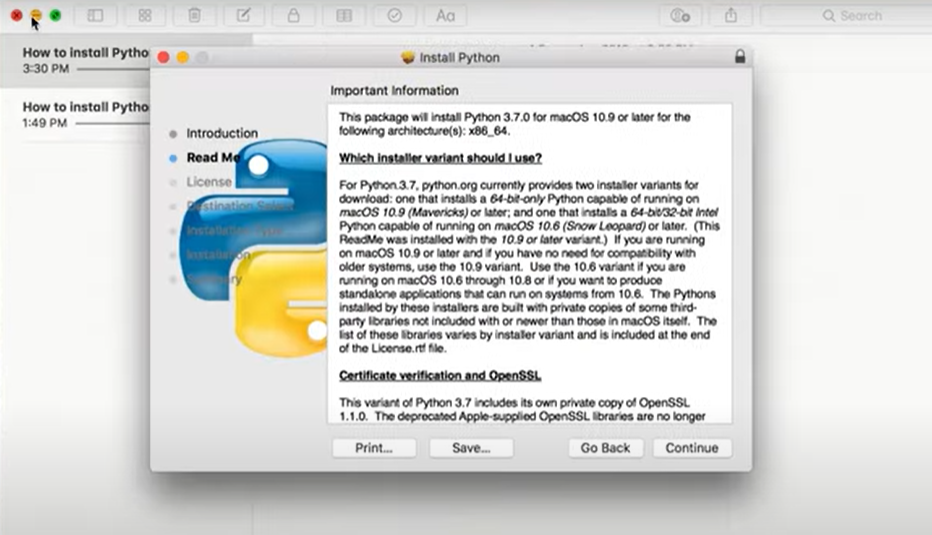Close the Install Python window

163,57
